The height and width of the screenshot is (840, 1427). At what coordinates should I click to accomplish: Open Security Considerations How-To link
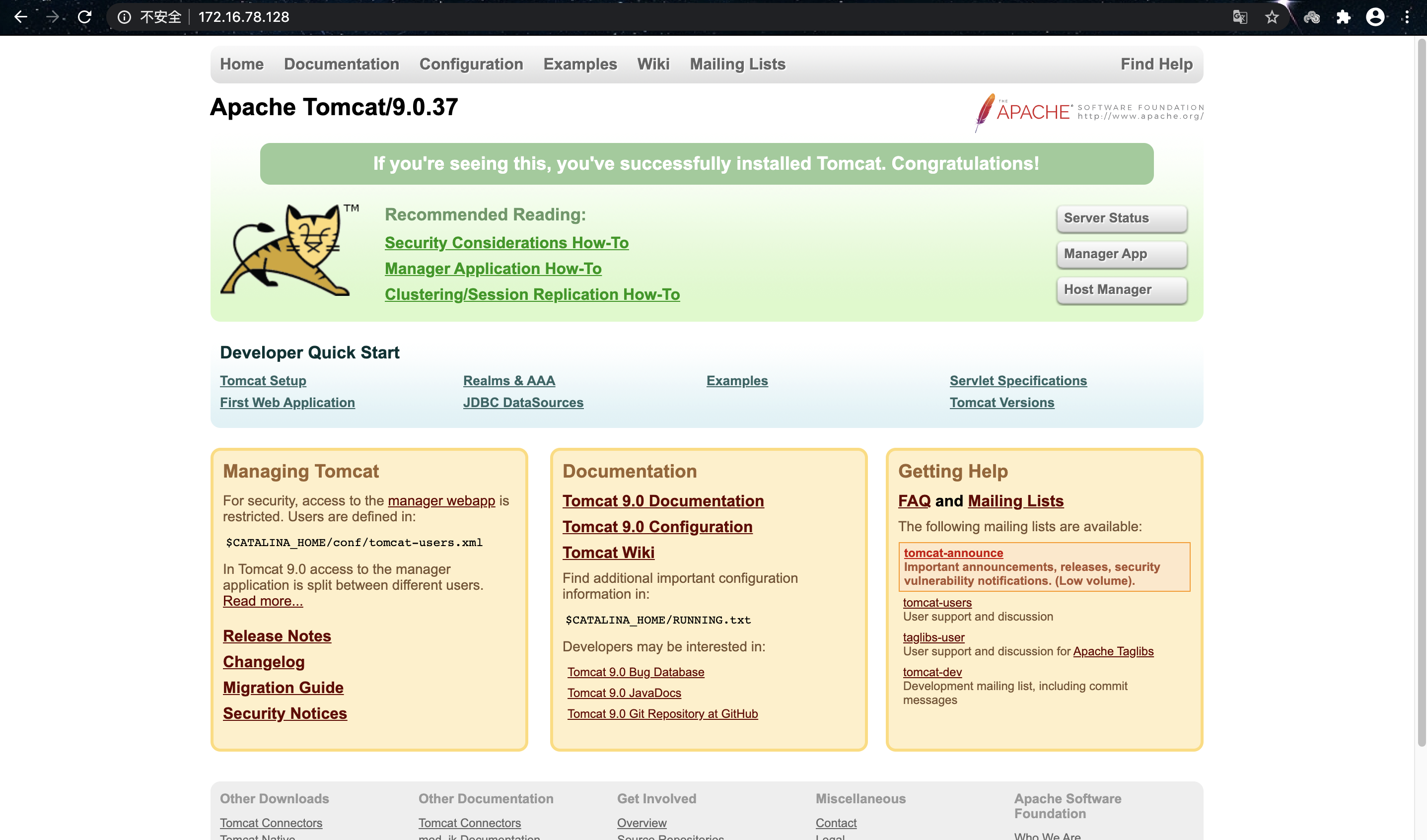point(506,242)
